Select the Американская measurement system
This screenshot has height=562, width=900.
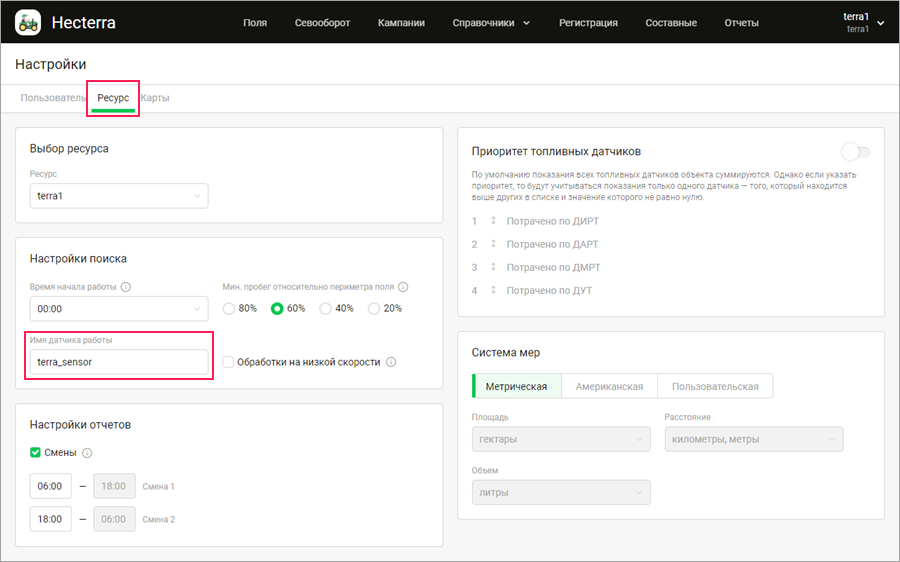click(x=609, y=386)
